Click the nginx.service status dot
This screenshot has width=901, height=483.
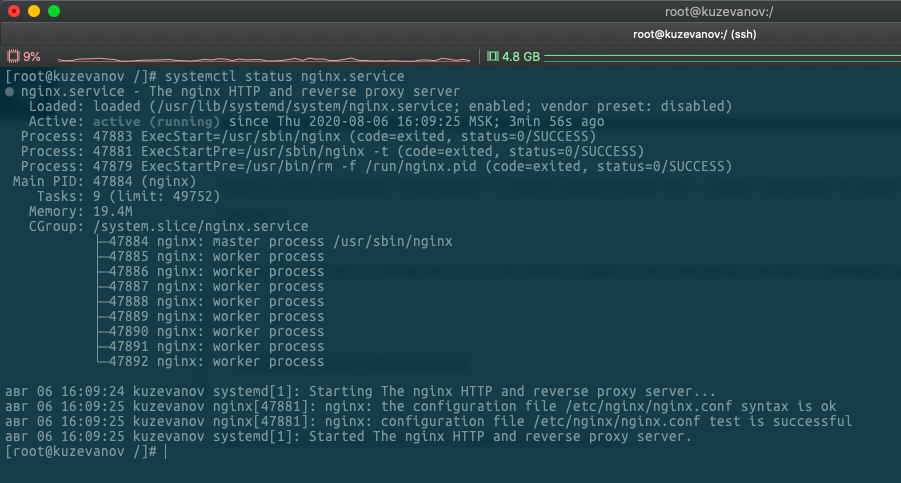pos(10,92)
